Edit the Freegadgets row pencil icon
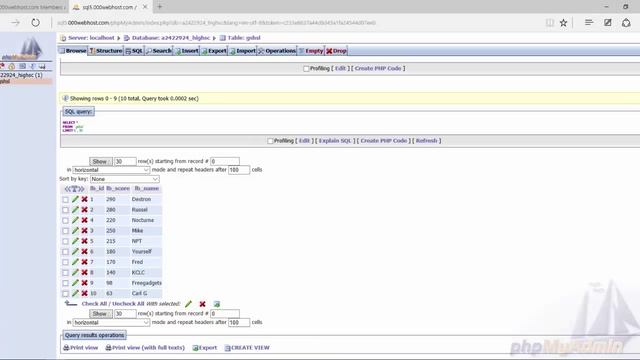 click(75, 283)
